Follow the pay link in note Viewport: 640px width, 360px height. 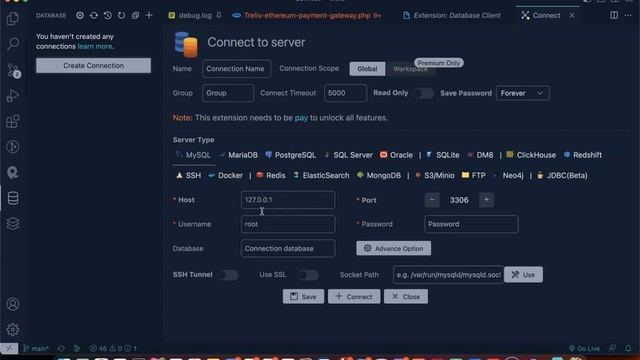[x=301, y=118]
